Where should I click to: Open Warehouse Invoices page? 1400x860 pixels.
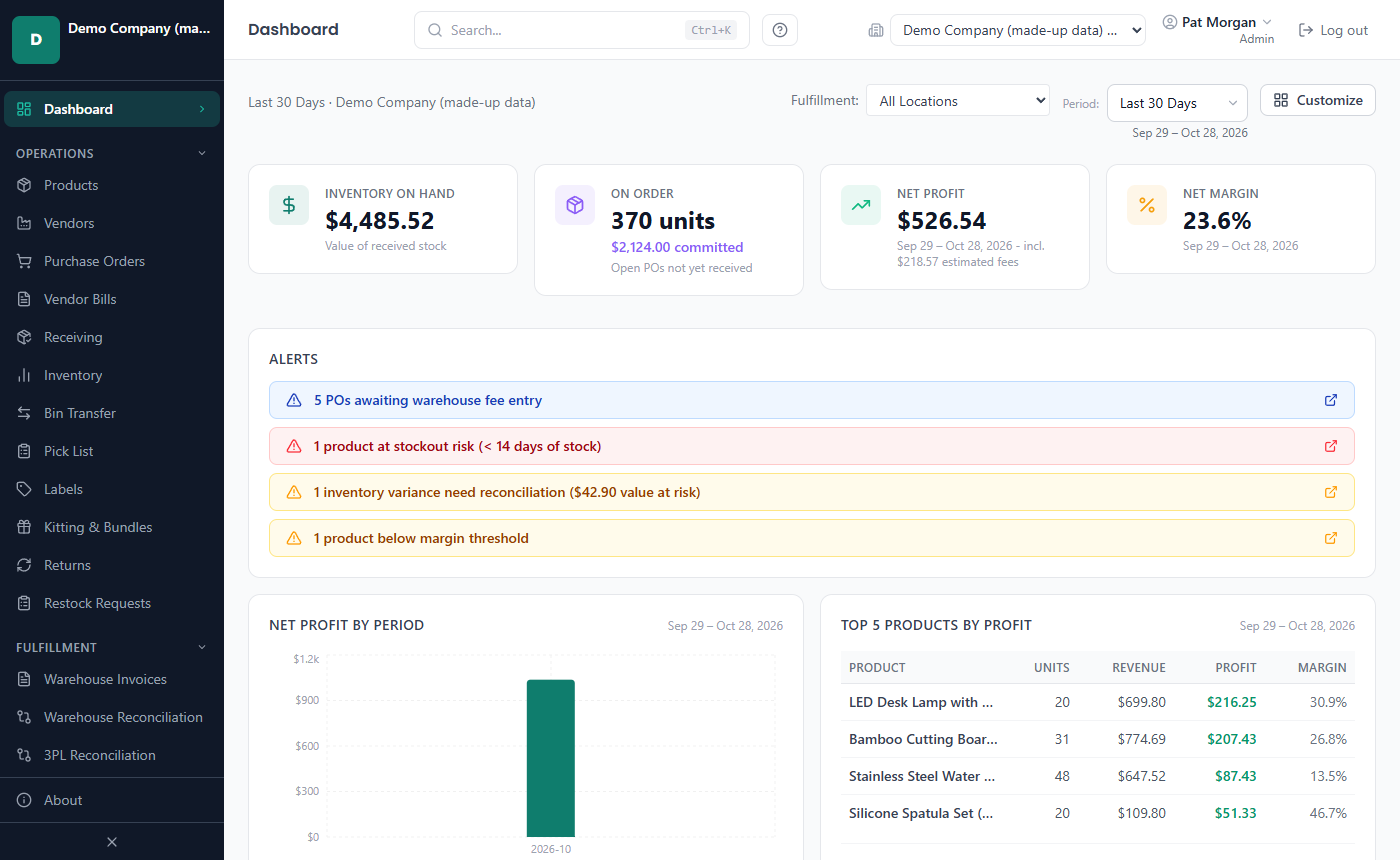tap(112, 679)
